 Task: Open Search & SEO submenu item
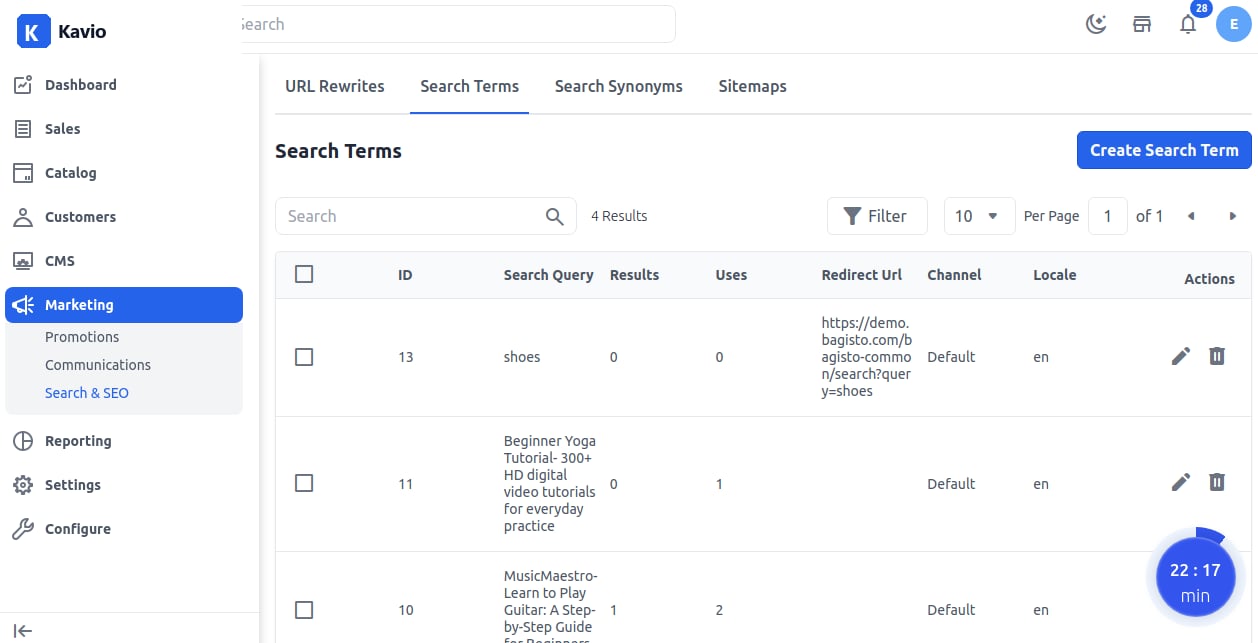click(87, 393)
